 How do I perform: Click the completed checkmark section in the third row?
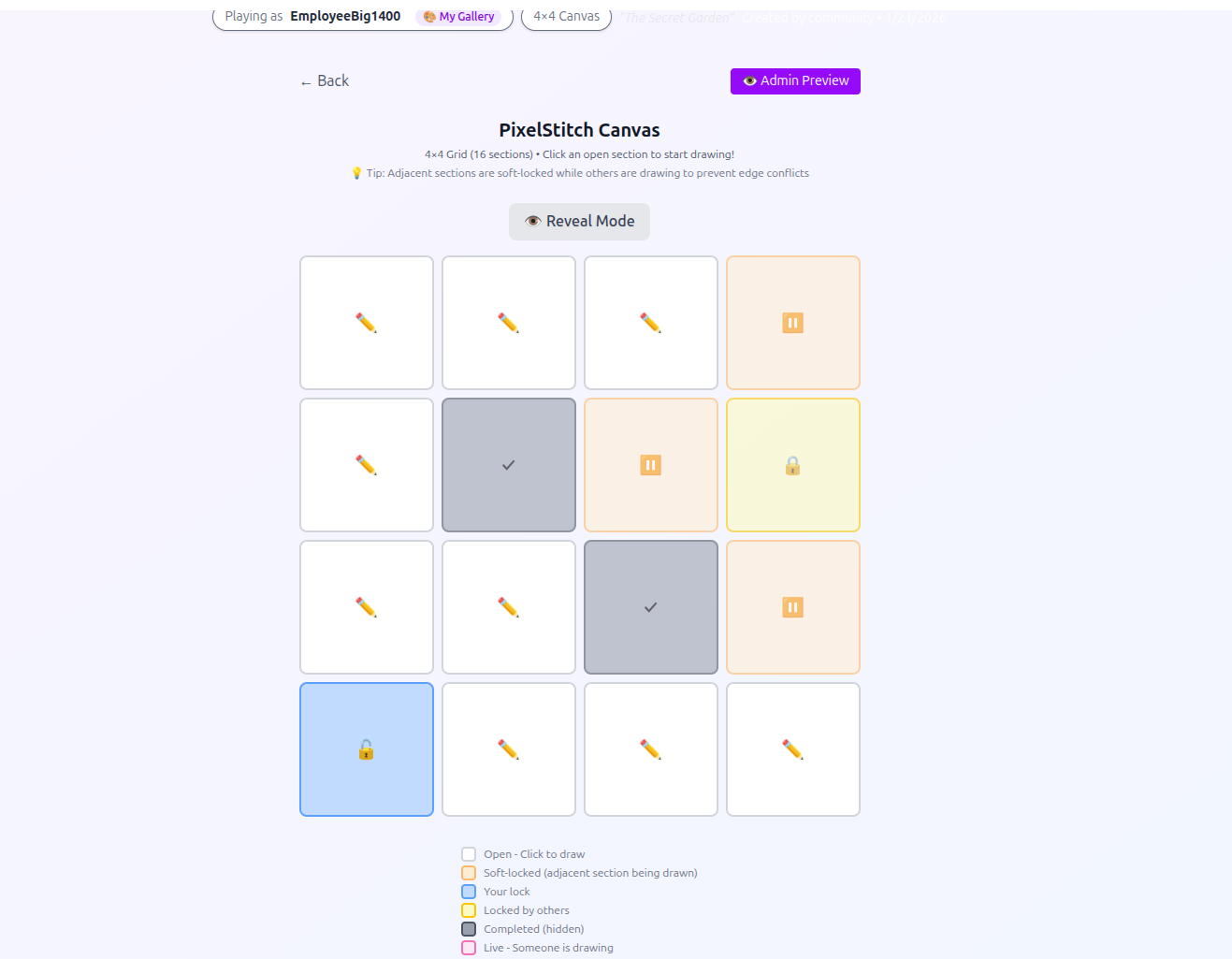tap(651, 607)
